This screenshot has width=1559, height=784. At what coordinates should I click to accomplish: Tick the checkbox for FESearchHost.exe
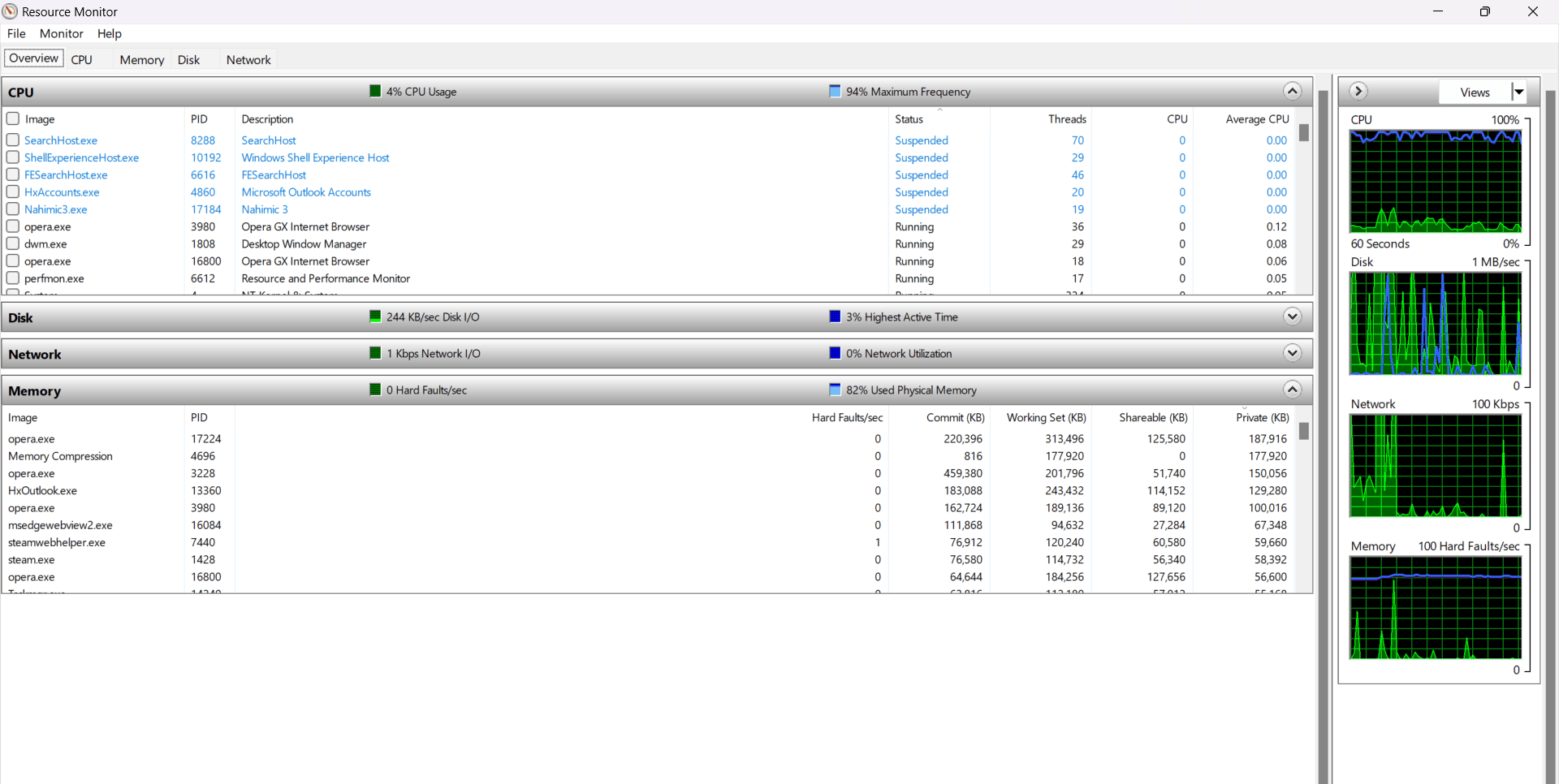pos(13,174)
